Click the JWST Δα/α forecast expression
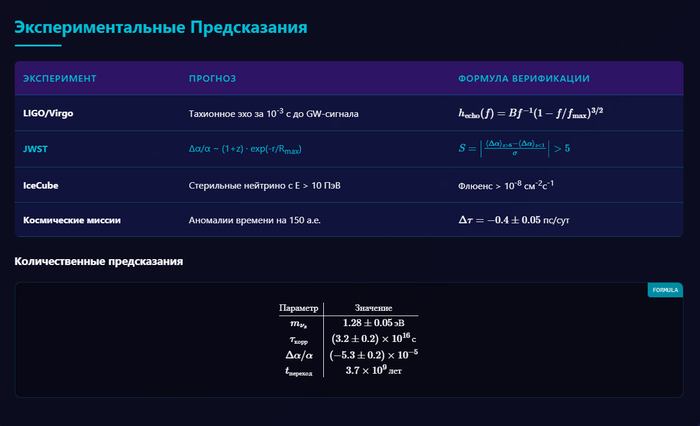Viewport: 700px width, 426px height. click(245, 149)
